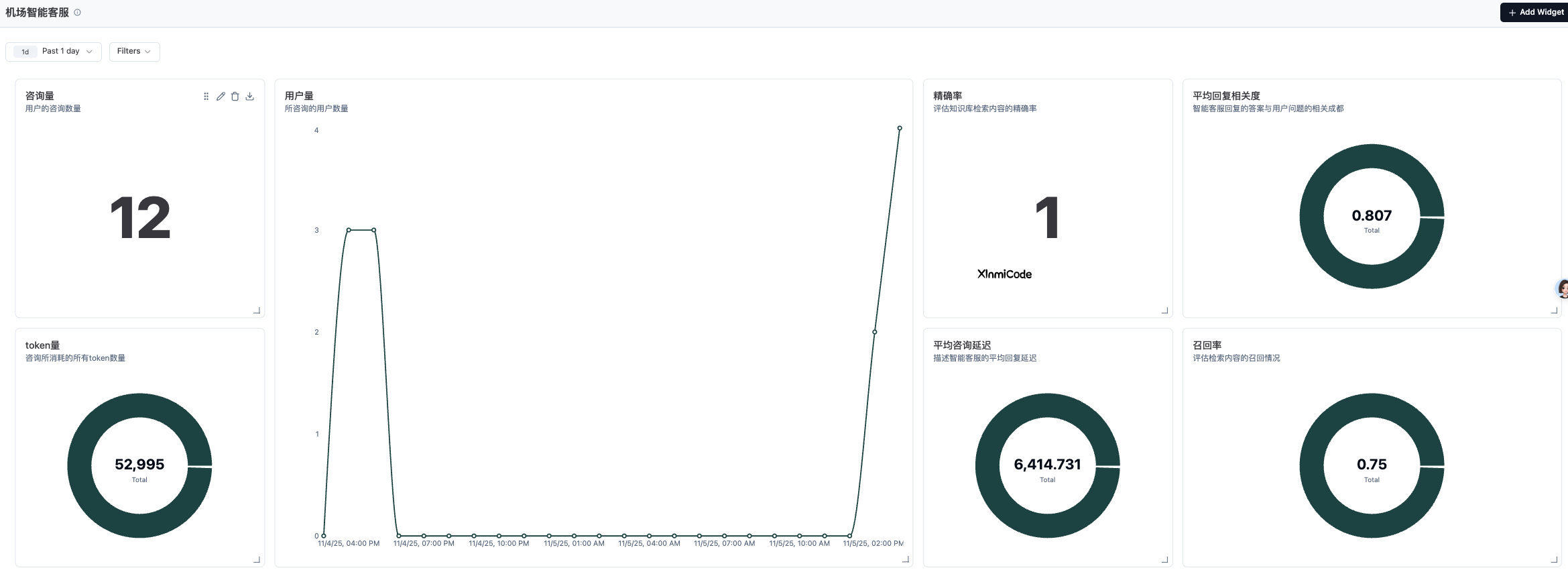Click subtitle 评估知识库检索内容的精确率
Viewport: 1568px width, 576px height.
pyautogui.click(x=985, y=109)
